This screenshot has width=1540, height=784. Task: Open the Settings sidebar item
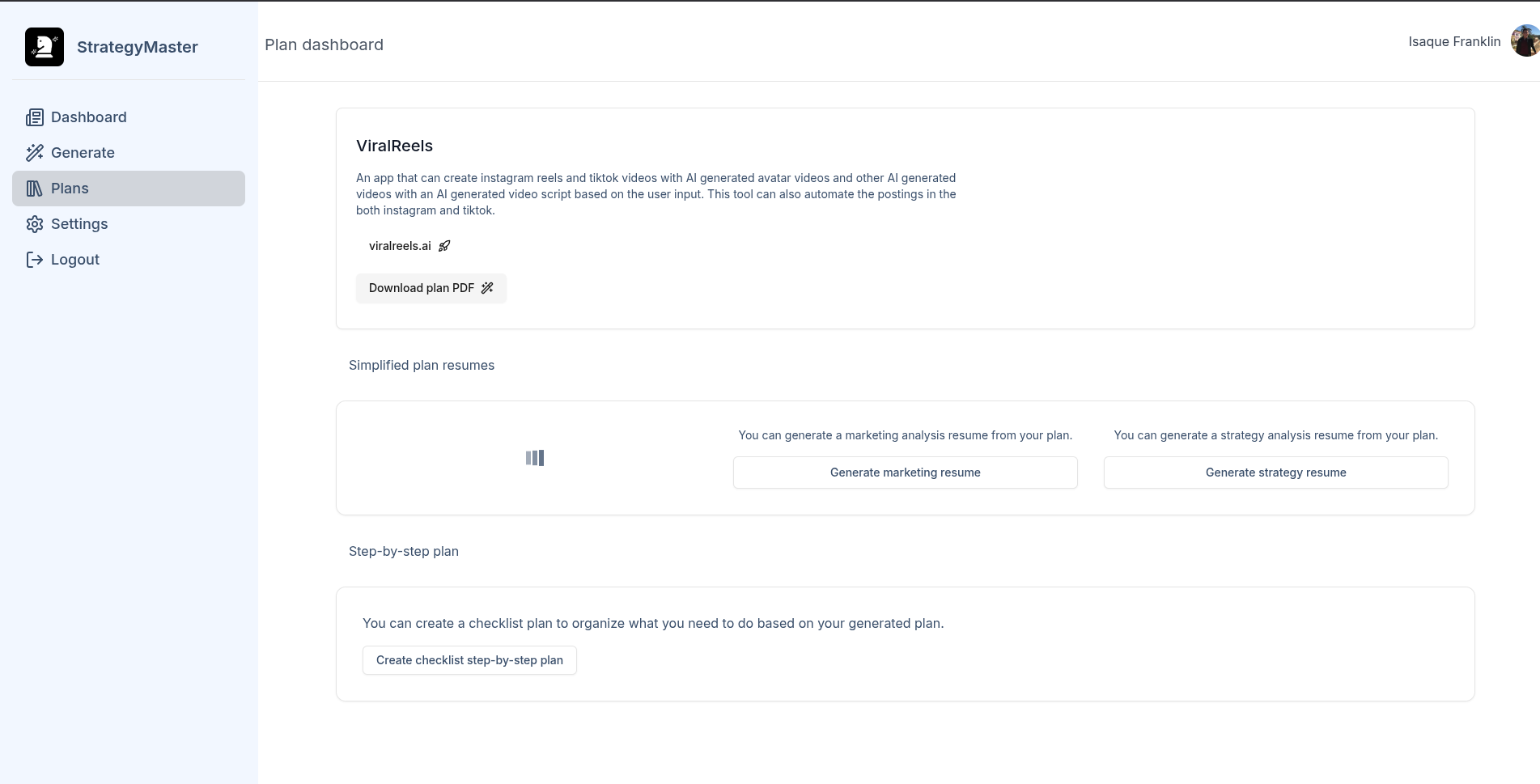(x=79, y=224)
